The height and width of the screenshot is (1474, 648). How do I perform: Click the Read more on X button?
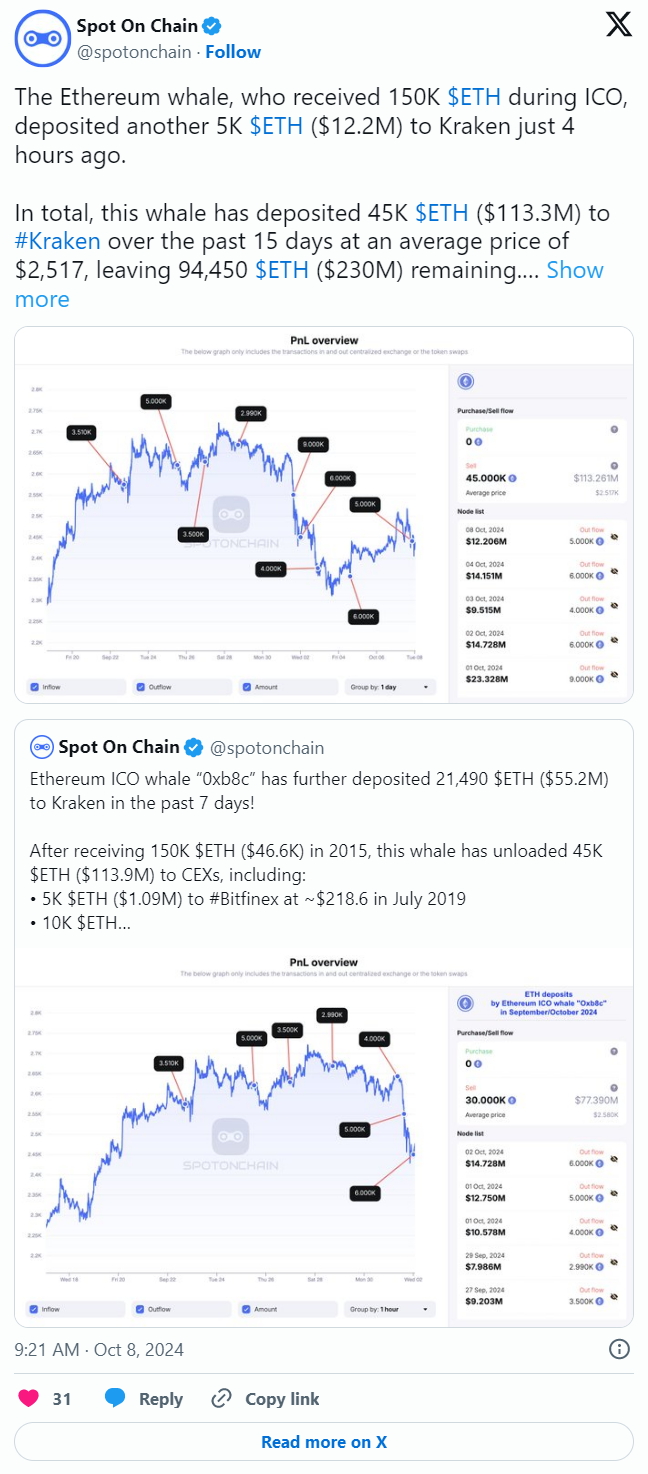coord(324,1442)
